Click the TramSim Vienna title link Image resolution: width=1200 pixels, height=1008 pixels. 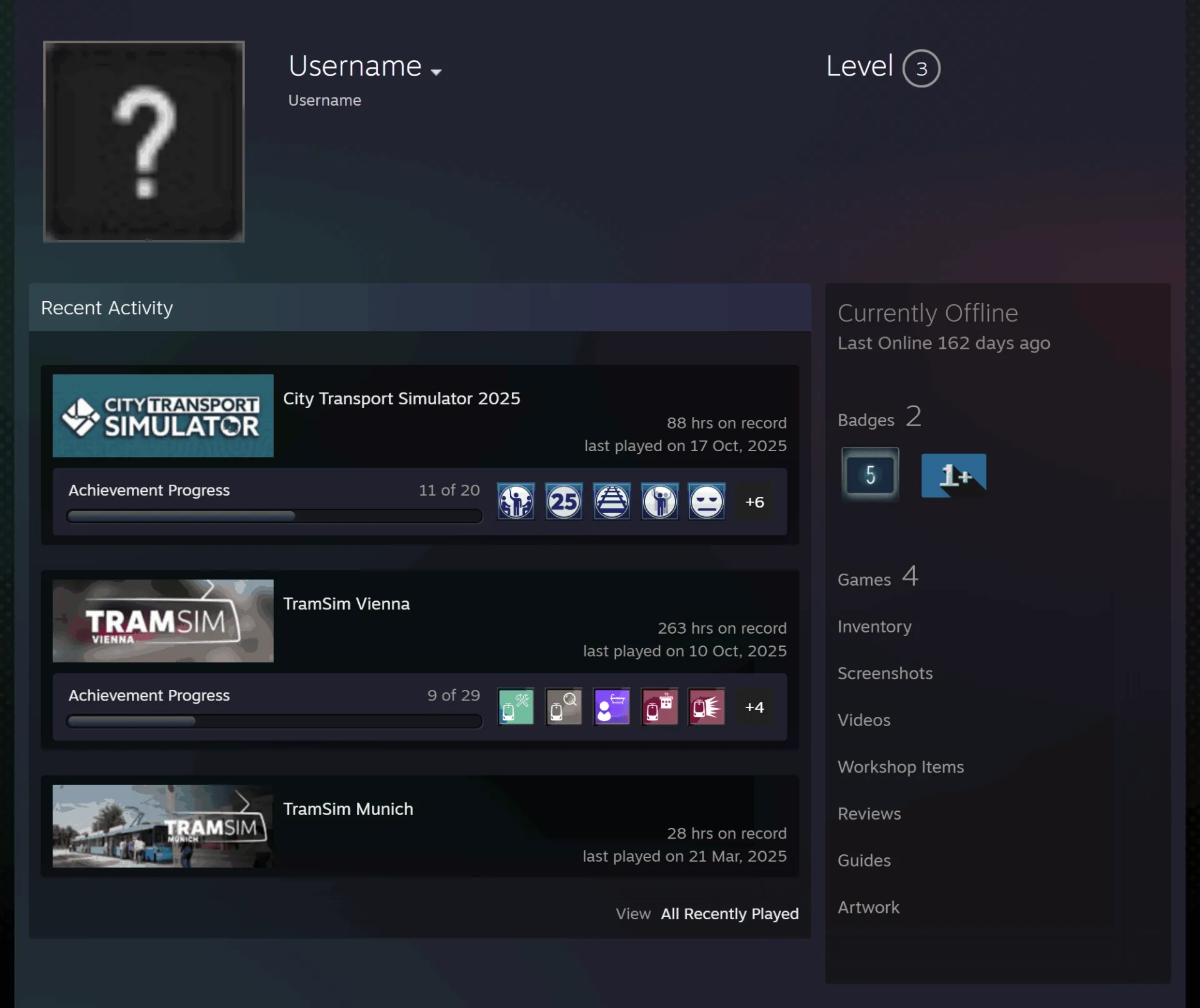346,604
